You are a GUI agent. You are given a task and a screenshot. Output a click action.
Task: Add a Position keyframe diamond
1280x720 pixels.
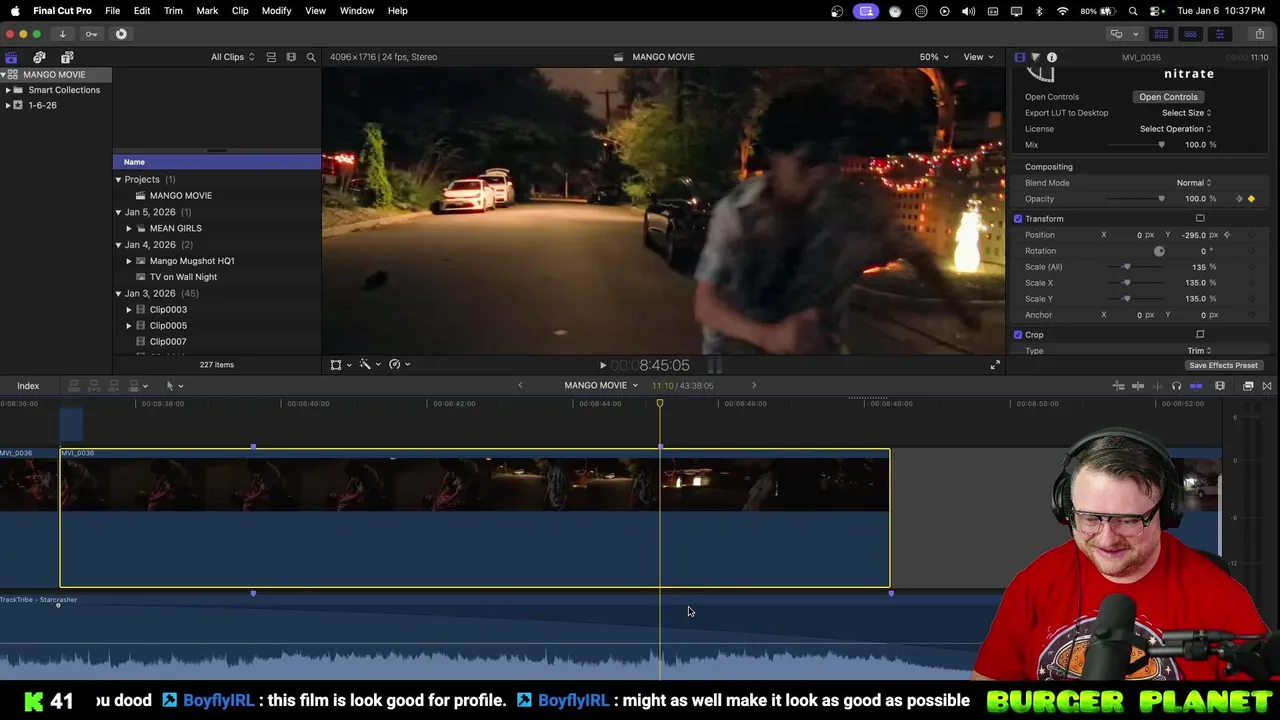(1251, 235)
